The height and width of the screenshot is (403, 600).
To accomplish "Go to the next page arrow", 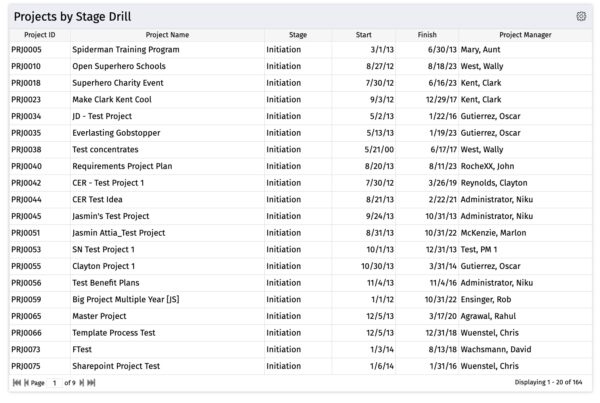I will (82, 382).
